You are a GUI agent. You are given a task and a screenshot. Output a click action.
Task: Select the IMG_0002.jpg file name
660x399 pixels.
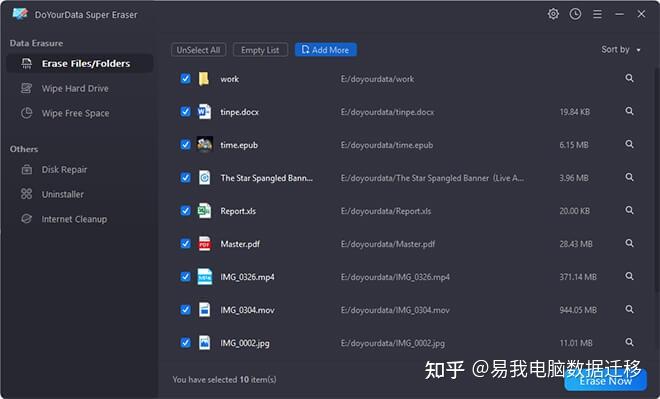point(245,343)
